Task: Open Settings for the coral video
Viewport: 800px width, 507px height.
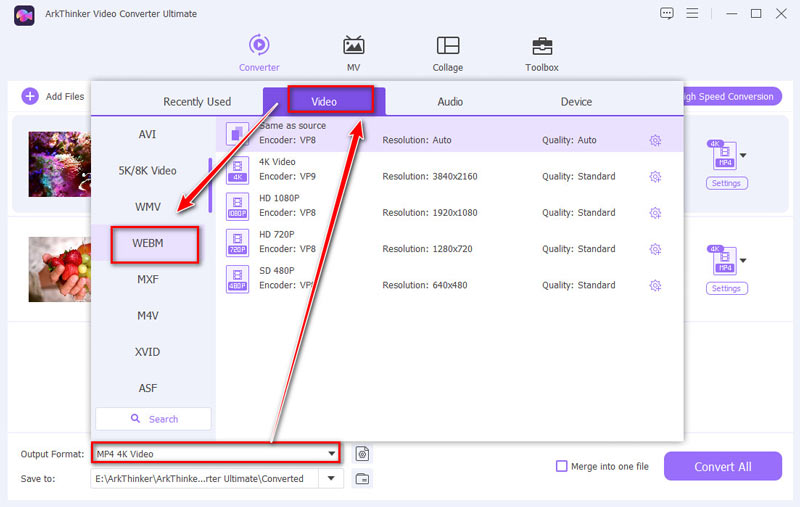Action: tap(727, 183)
